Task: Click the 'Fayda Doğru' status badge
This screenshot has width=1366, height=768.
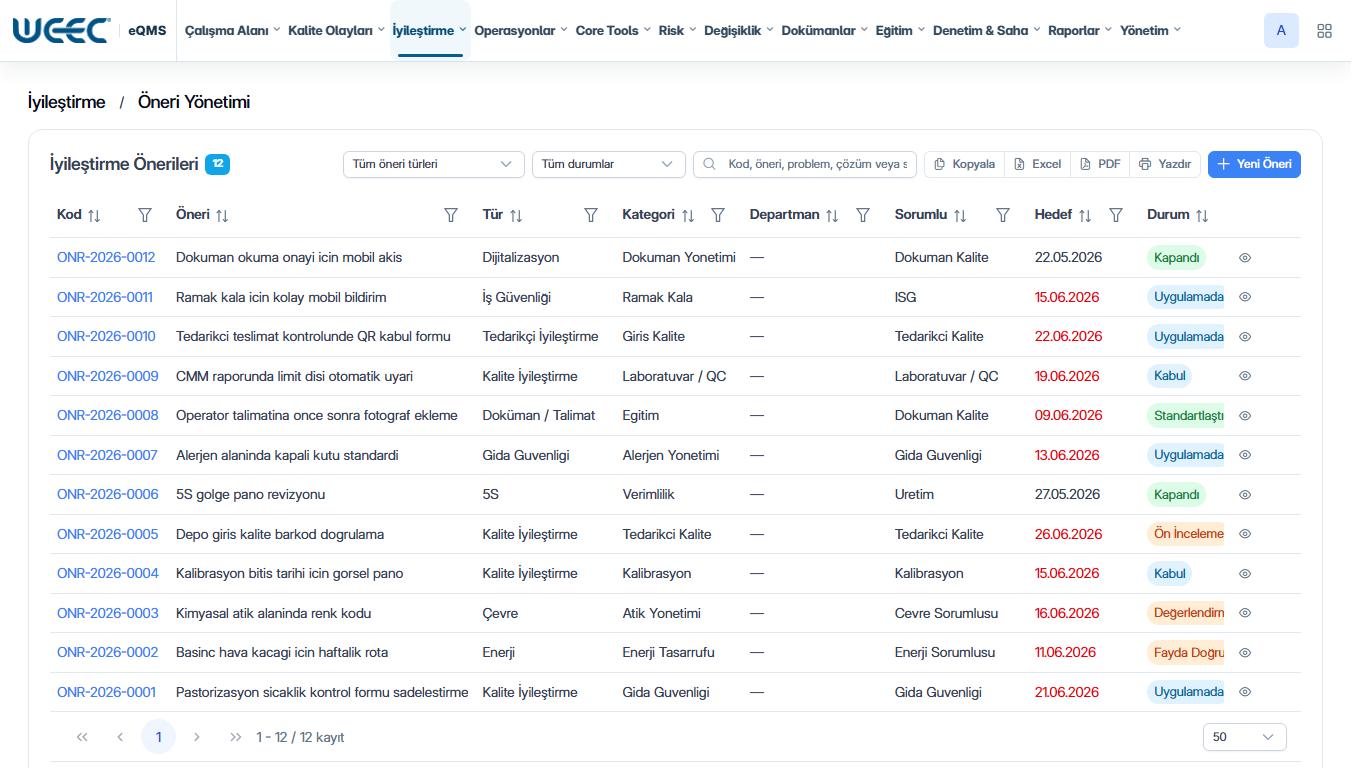Action: 1186,653
